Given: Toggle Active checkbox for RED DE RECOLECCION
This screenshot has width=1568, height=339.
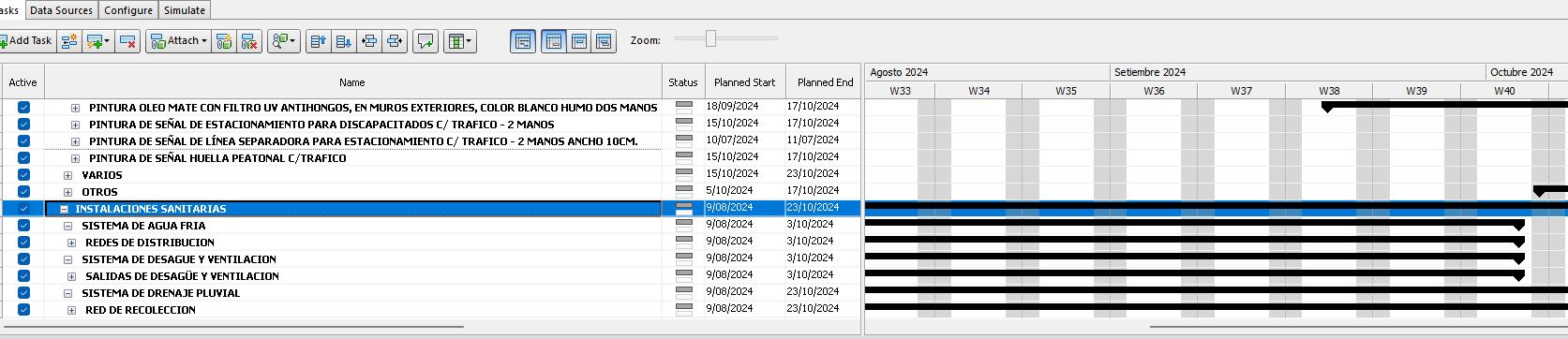Looking at the screenshot, I should click(23, 310).
